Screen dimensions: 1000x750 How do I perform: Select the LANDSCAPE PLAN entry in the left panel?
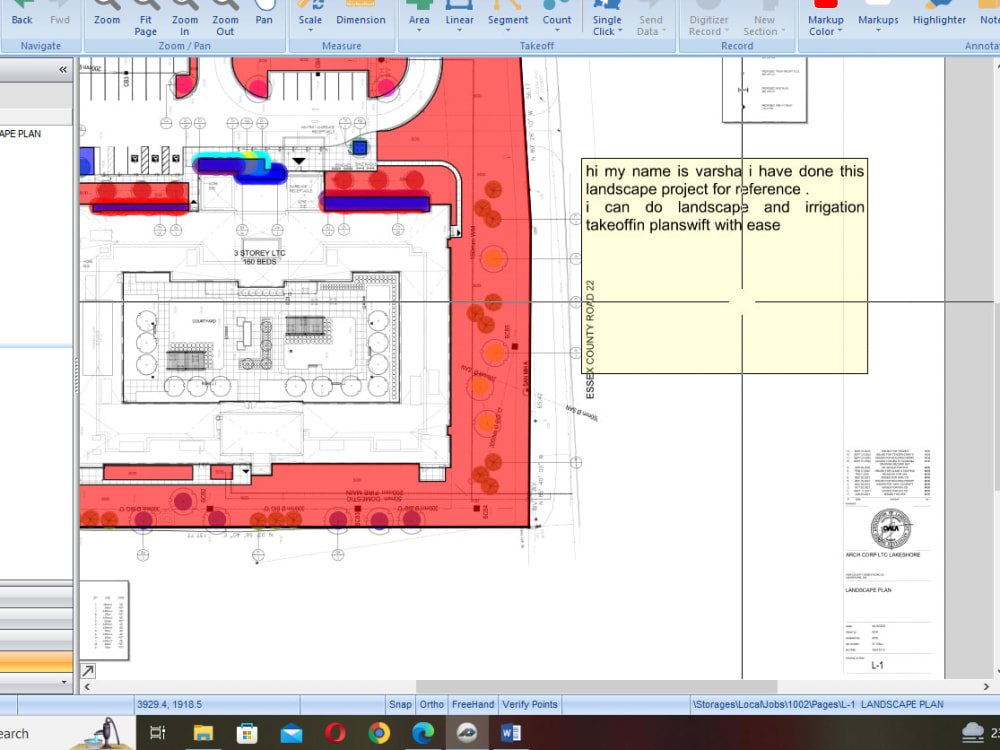pos(20,133)
